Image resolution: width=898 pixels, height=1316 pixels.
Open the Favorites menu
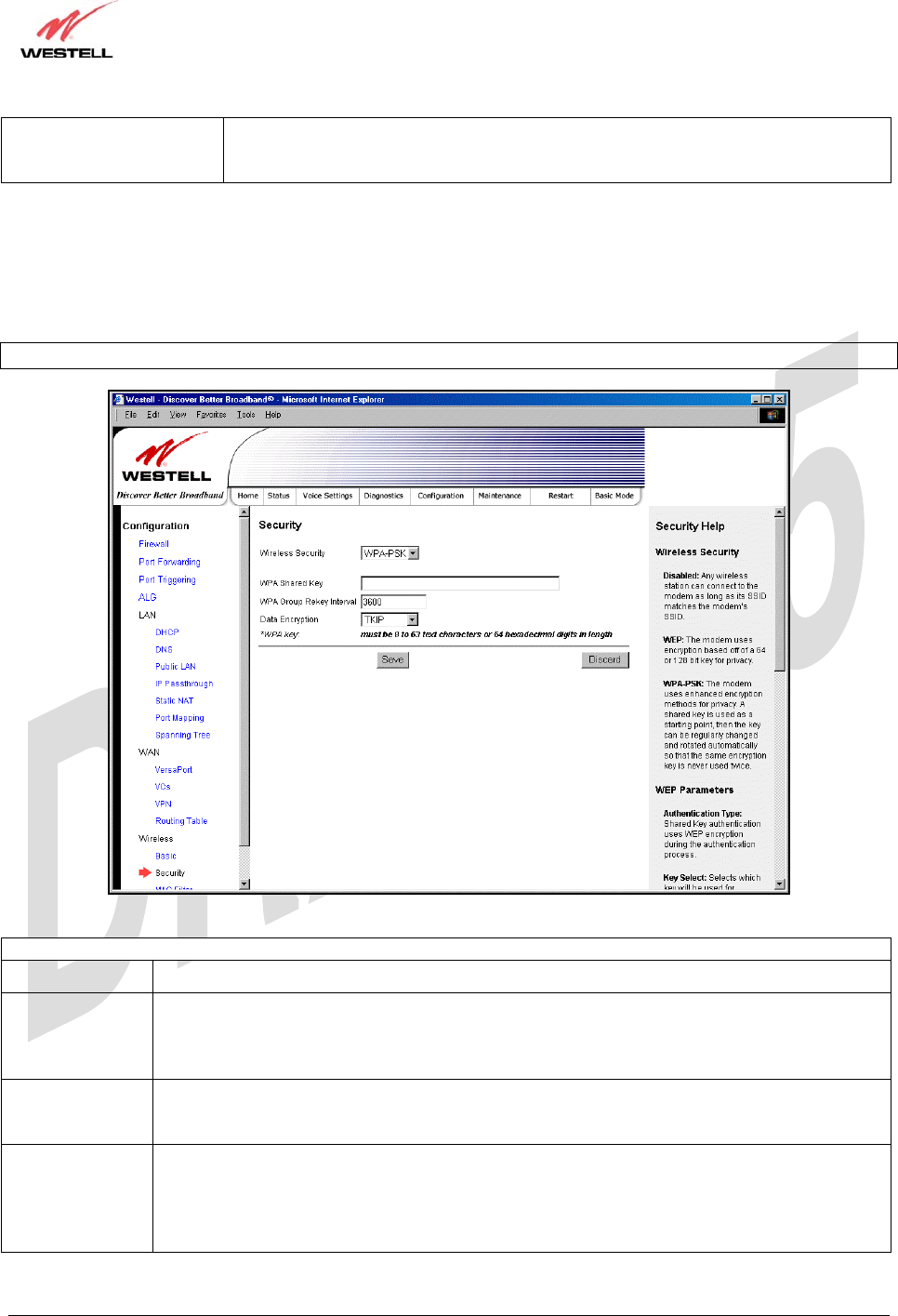211,415
